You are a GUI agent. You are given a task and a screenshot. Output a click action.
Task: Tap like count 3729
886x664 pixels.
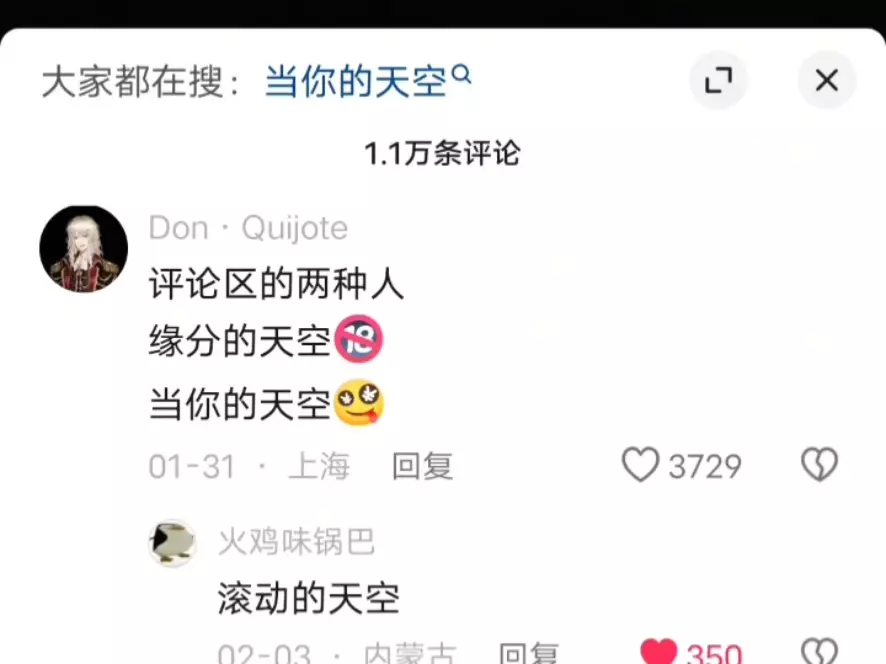[x=705, y=466]
